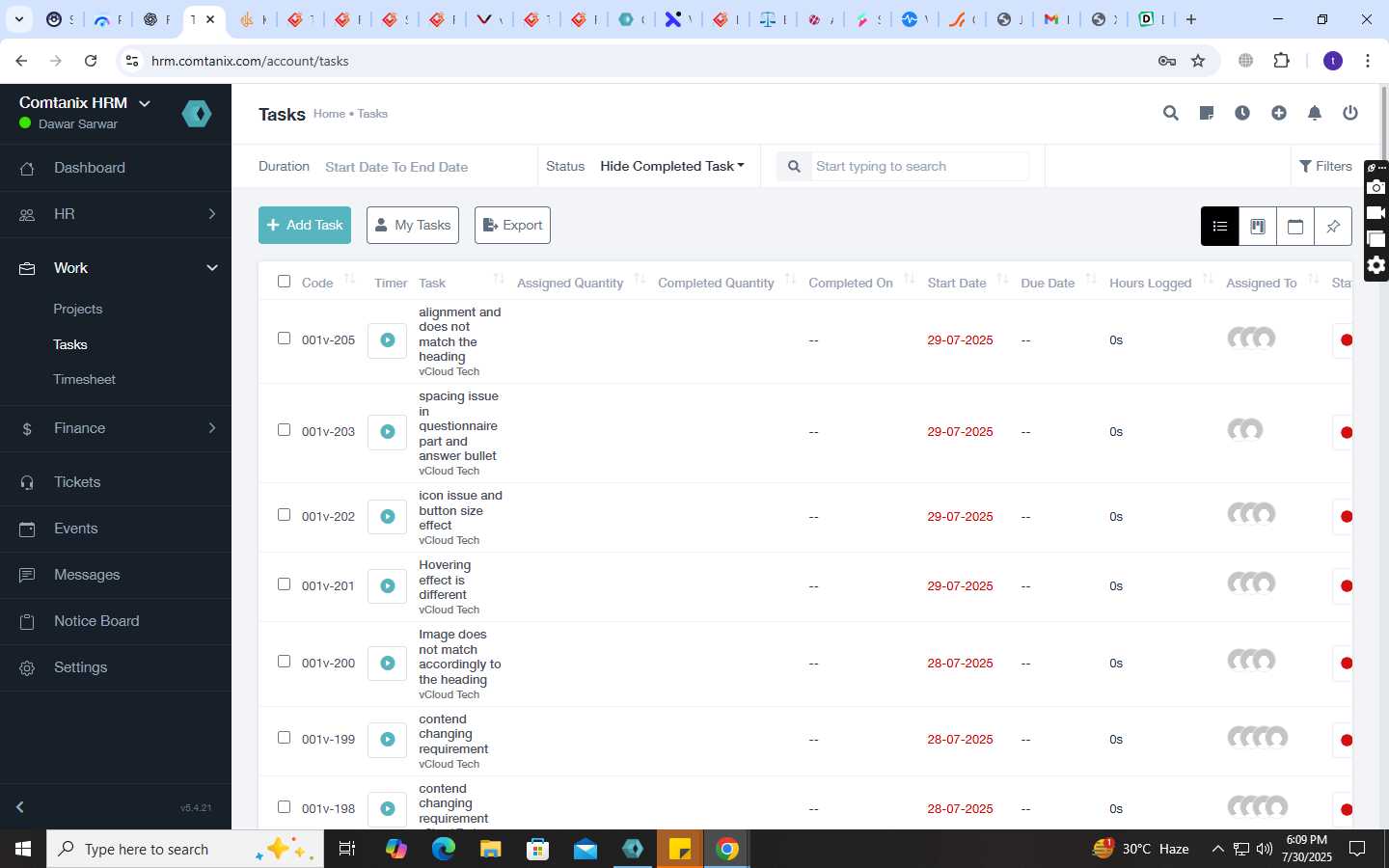Switch to kanban board view
This screenshot has height=868, width=1389.
click(1258, 227)
